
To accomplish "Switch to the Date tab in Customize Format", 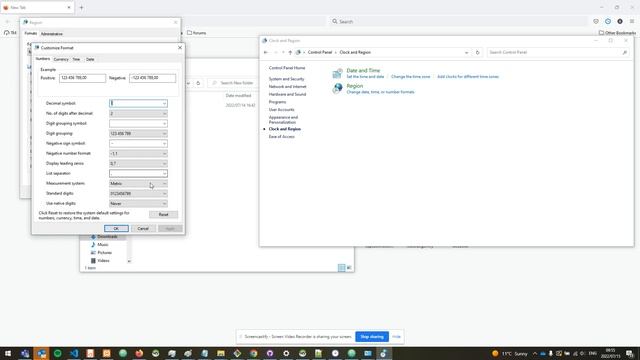I will coord(90,59).
